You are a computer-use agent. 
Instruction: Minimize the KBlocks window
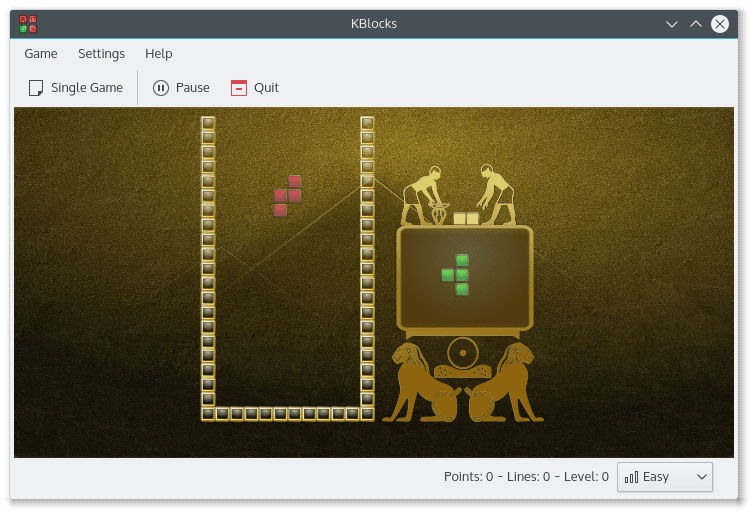672,24
